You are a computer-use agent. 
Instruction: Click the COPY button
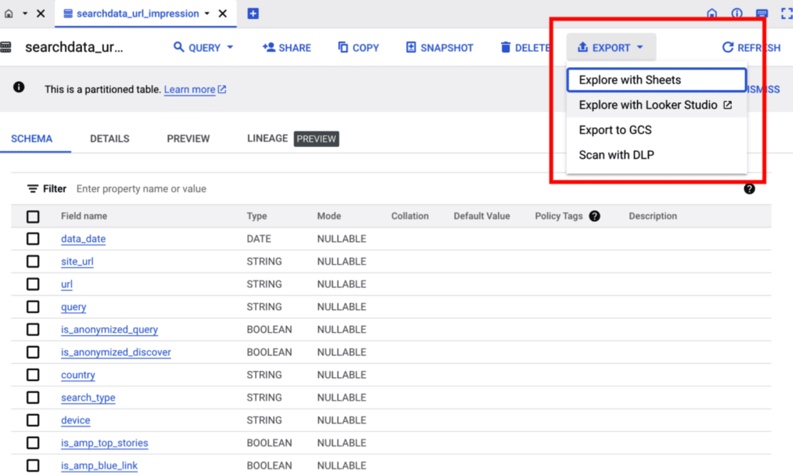pos(358,48)
